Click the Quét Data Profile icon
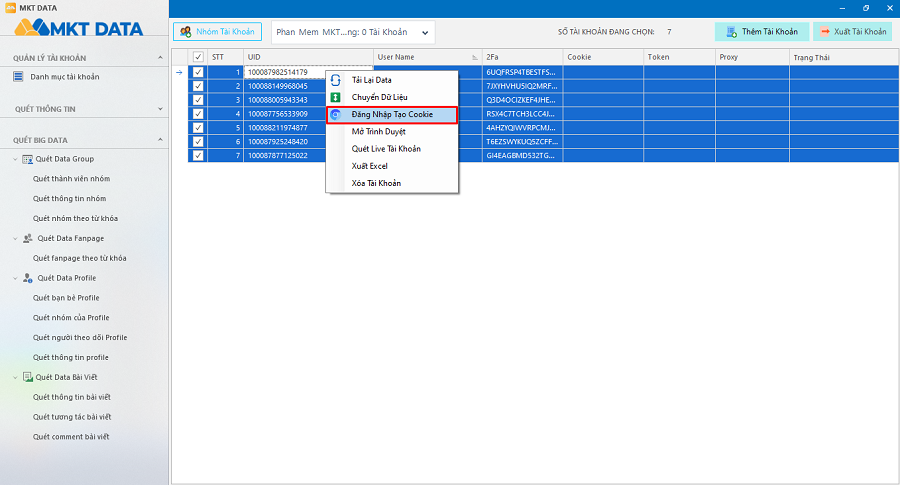900x485 pixels. (x=27, y=278)
